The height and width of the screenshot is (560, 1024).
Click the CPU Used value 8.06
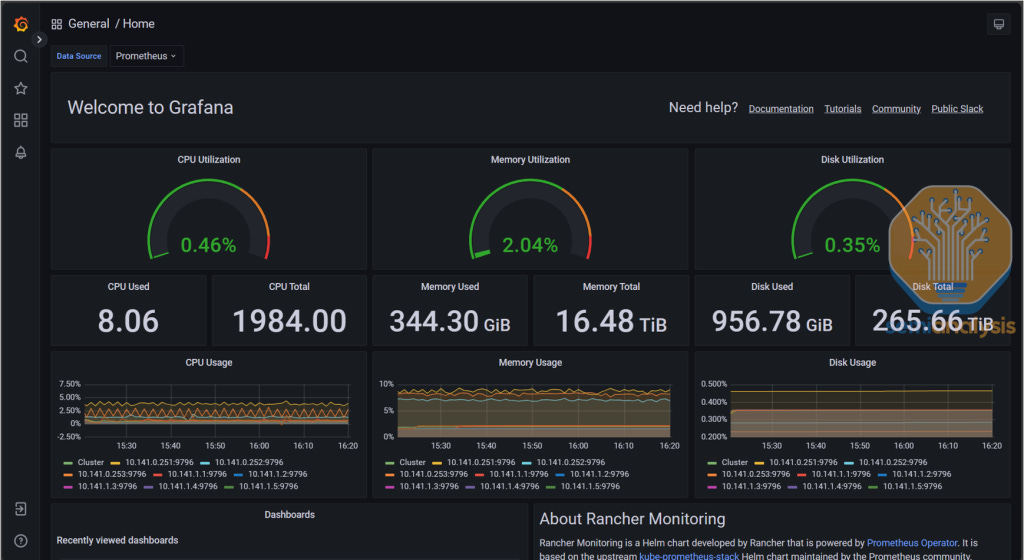[x=128, y=321]
